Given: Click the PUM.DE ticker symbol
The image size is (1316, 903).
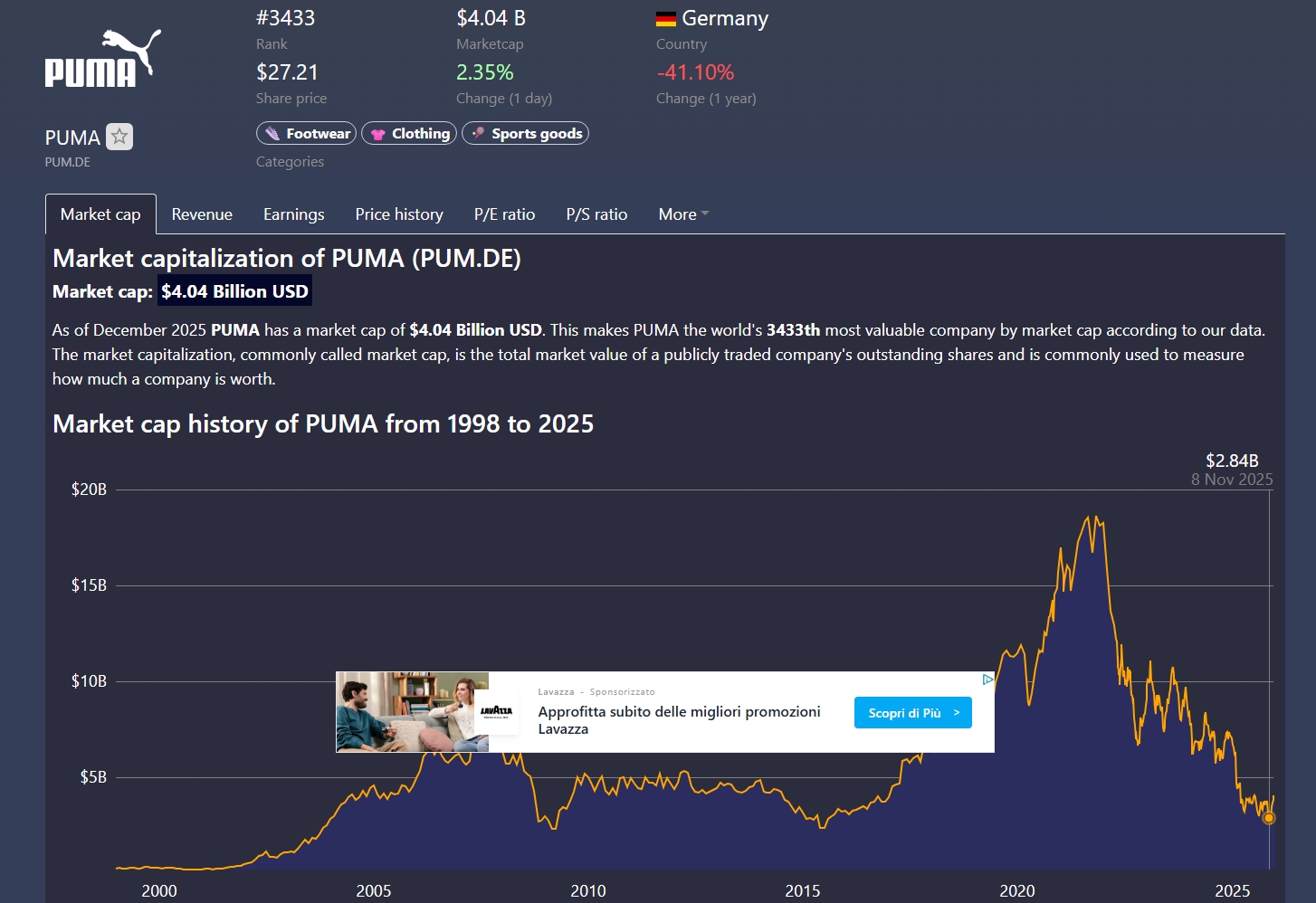Looking at the screenshot, I should [68, 162].
